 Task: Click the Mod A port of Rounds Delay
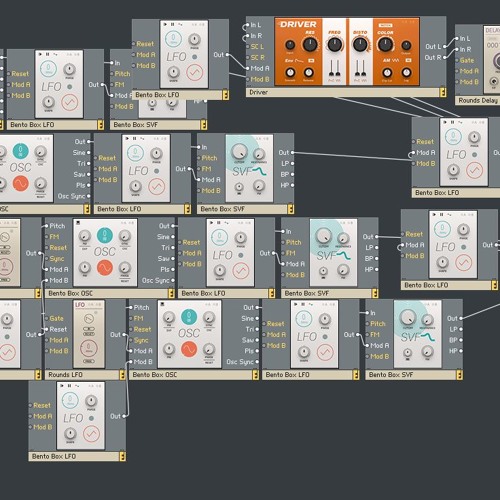pyautogui.click(x=457, y=71)
